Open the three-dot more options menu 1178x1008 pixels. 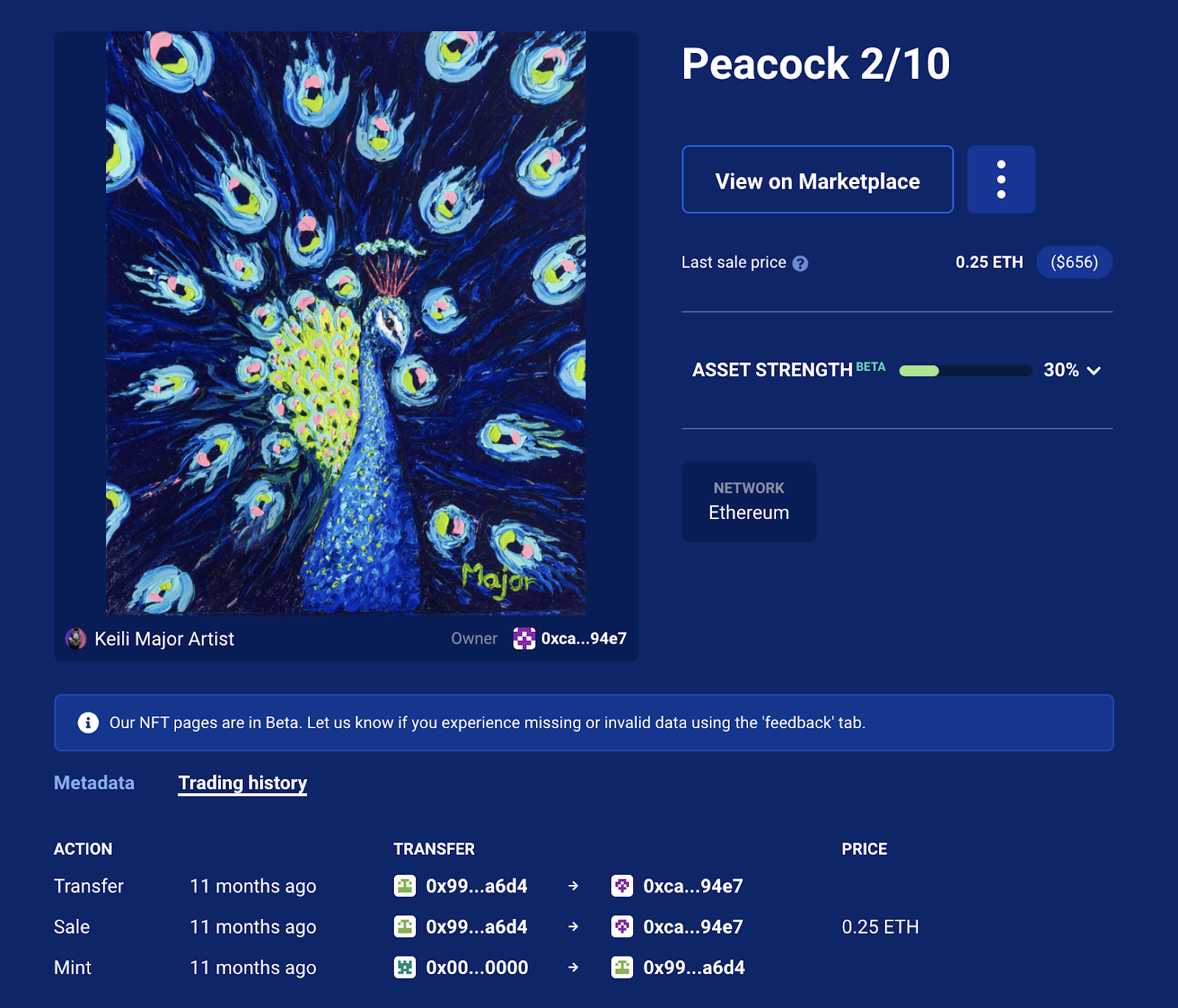(1001, 179)
